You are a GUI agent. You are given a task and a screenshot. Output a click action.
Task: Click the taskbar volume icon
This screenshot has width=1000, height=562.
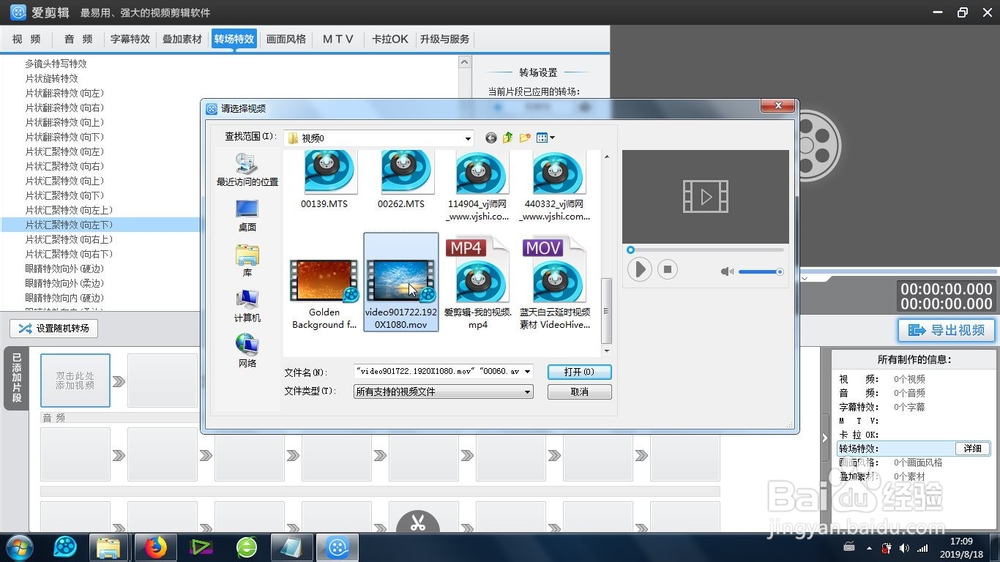pos(904,548)
